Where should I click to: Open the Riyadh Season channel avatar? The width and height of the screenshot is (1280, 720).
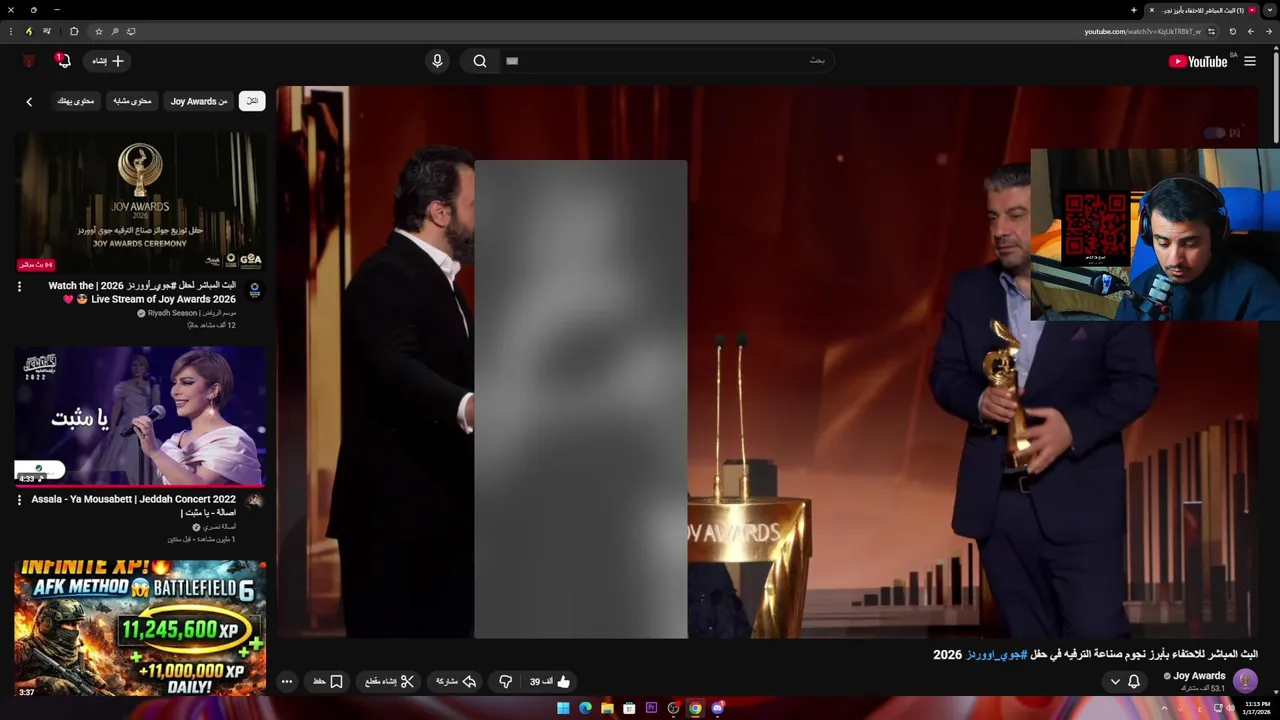coord(254,289)
